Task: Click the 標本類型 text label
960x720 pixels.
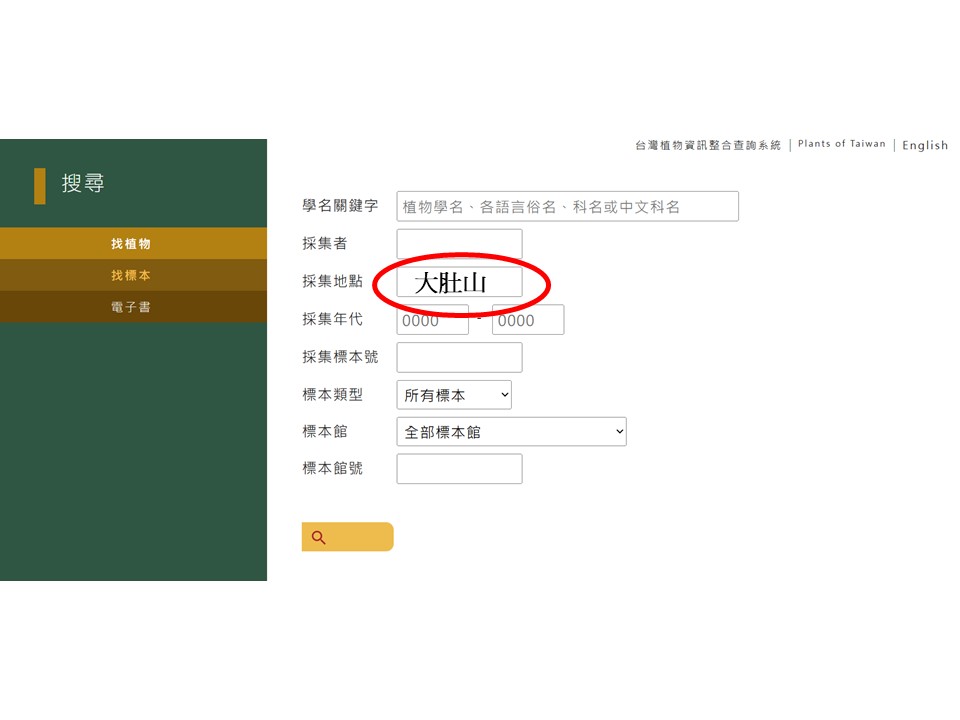Action: coord(332,394)
